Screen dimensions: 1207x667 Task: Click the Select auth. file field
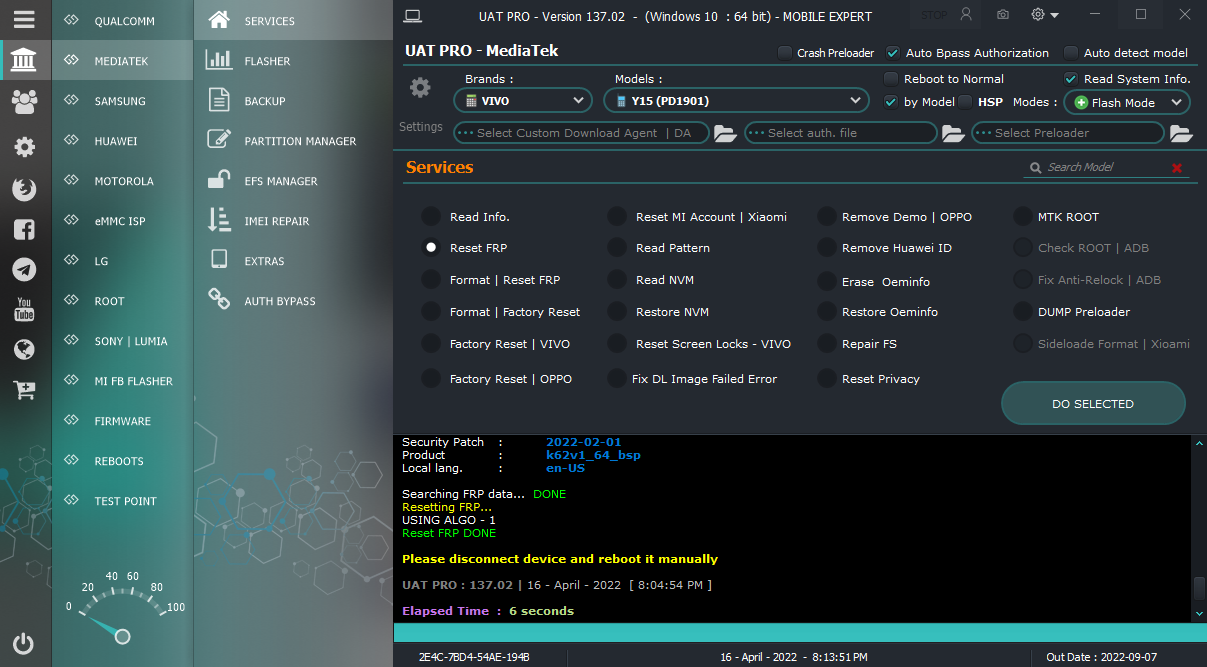pos(840,133)
